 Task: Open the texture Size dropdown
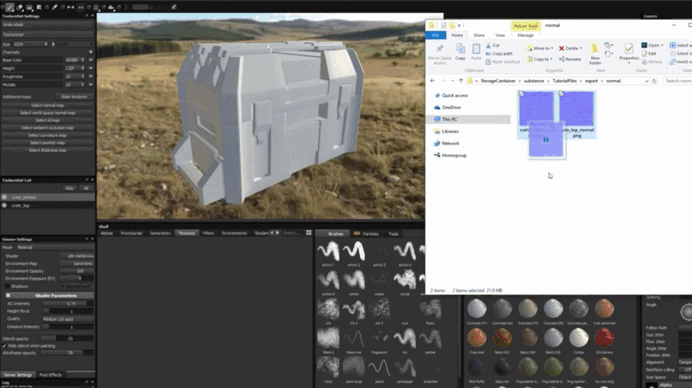click(x=31, y=44)
